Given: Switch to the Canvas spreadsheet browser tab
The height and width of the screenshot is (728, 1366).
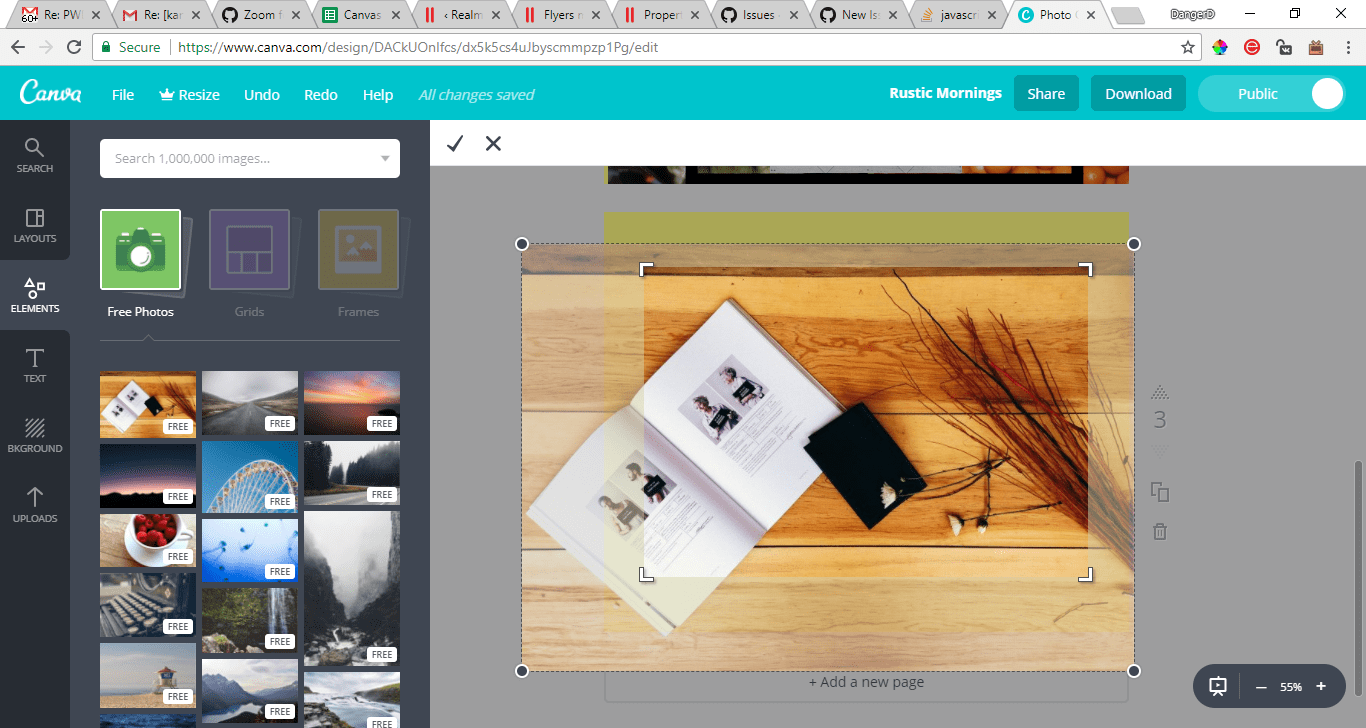Looking at the screenshot, I should pyautogui.click(x=361, y=15).
